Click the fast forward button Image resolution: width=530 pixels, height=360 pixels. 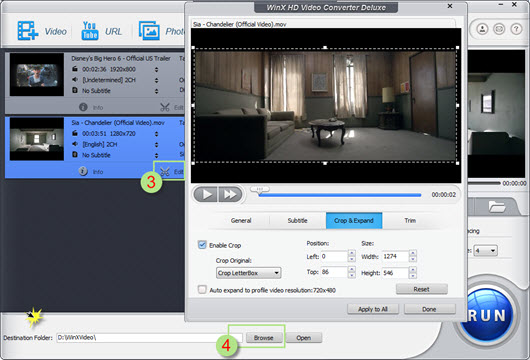pos(230,194)
